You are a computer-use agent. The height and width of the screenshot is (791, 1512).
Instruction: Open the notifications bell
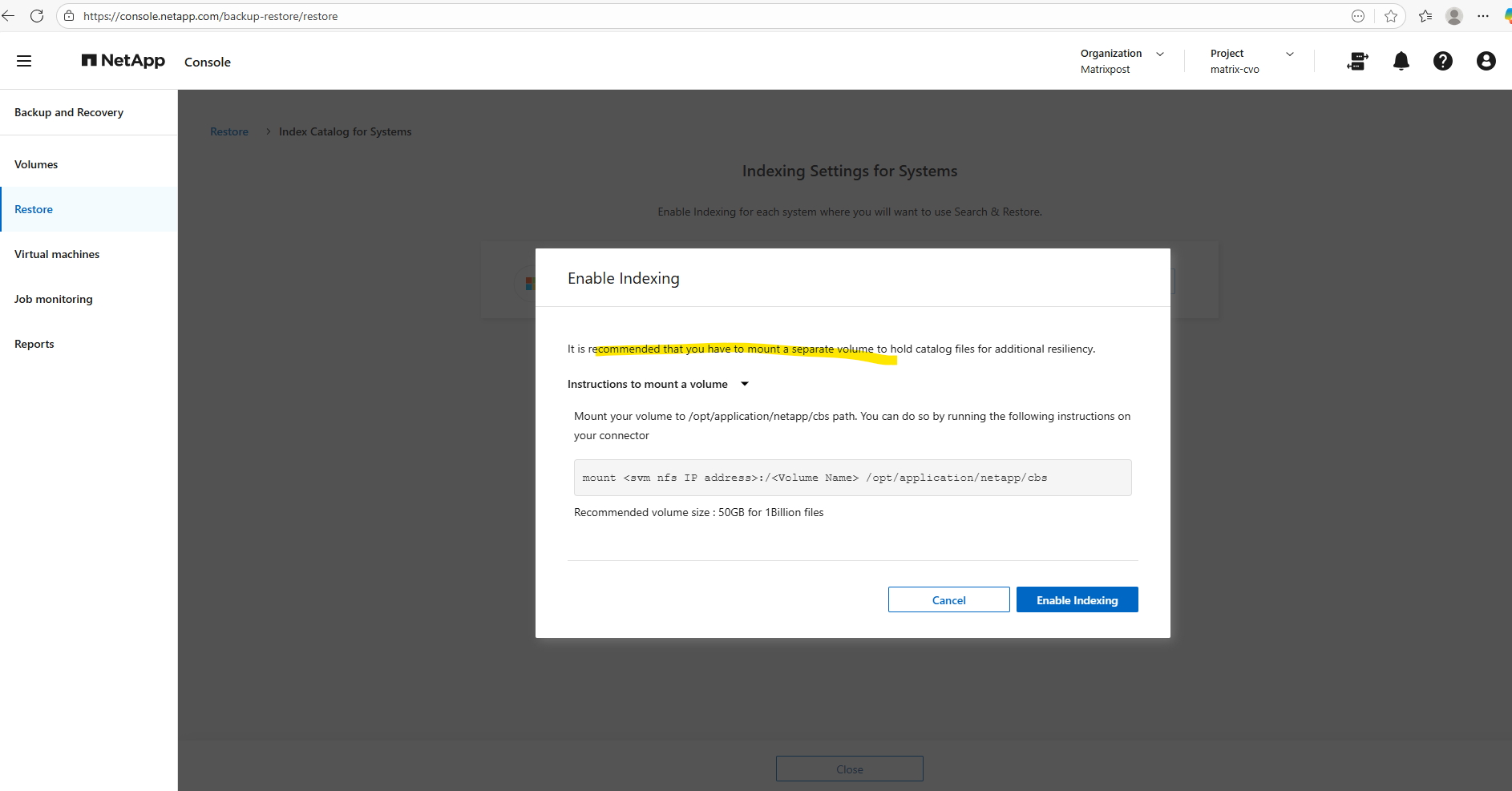[1401, 61]
